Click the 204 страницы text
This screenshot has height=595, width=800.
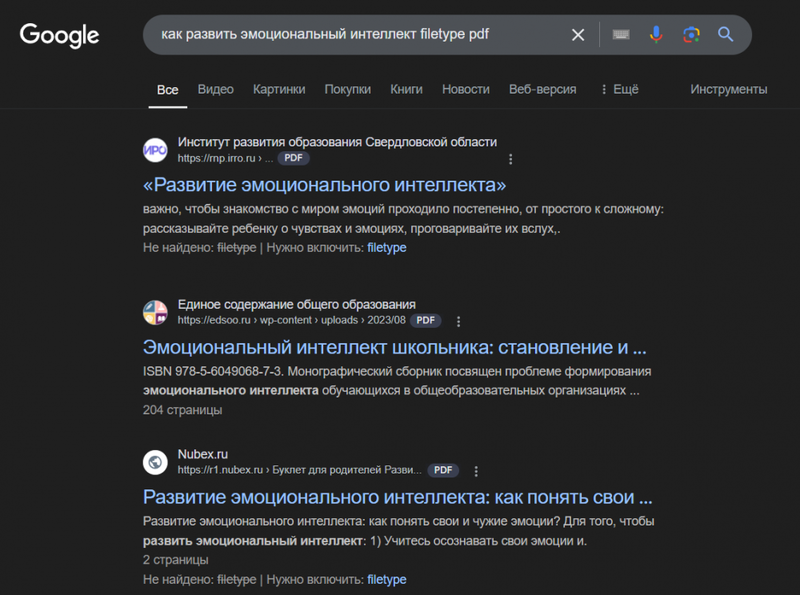[x=182, y=410]
